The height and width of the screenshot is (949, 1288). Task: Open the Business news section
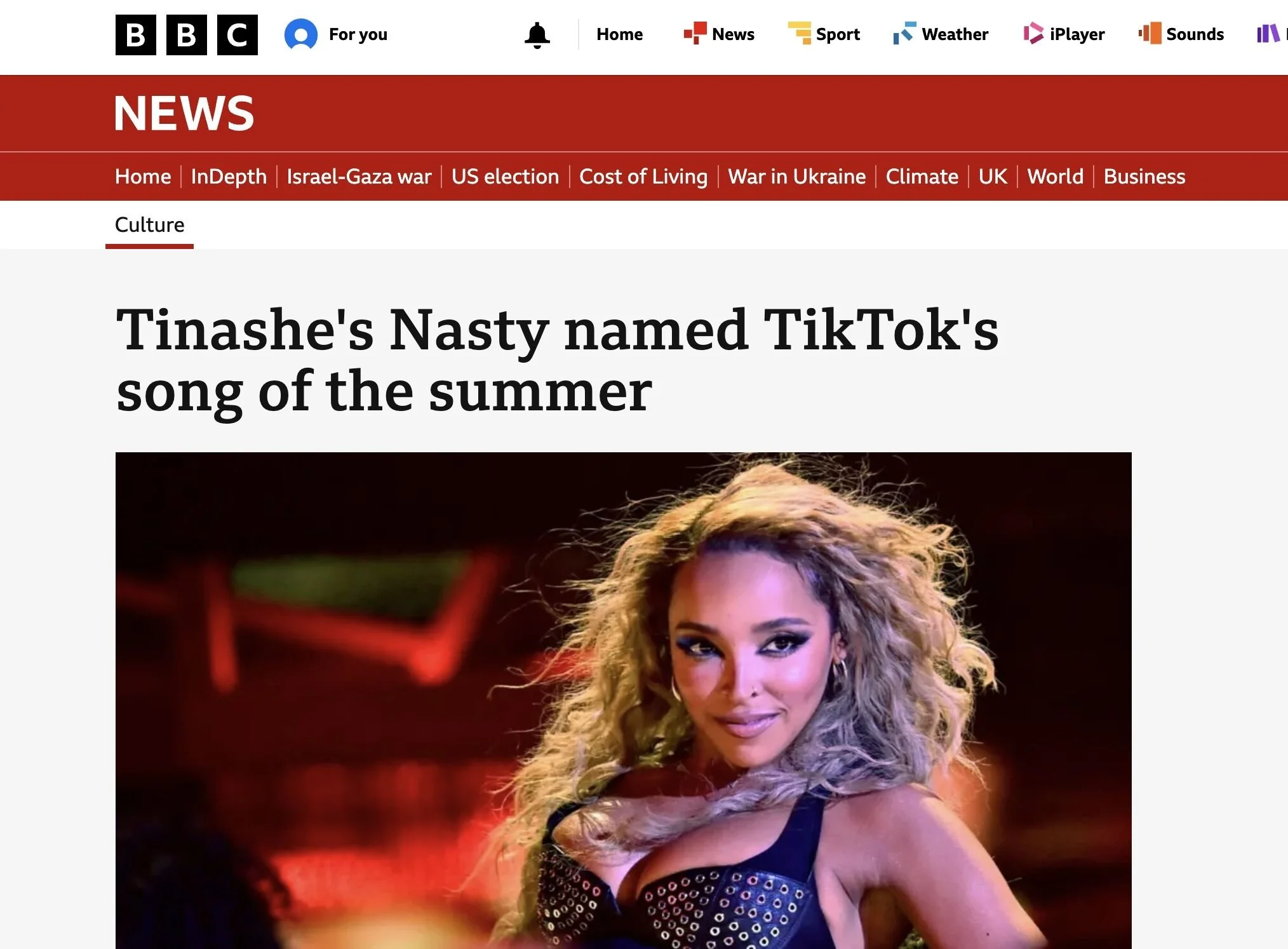[1144, 176]
